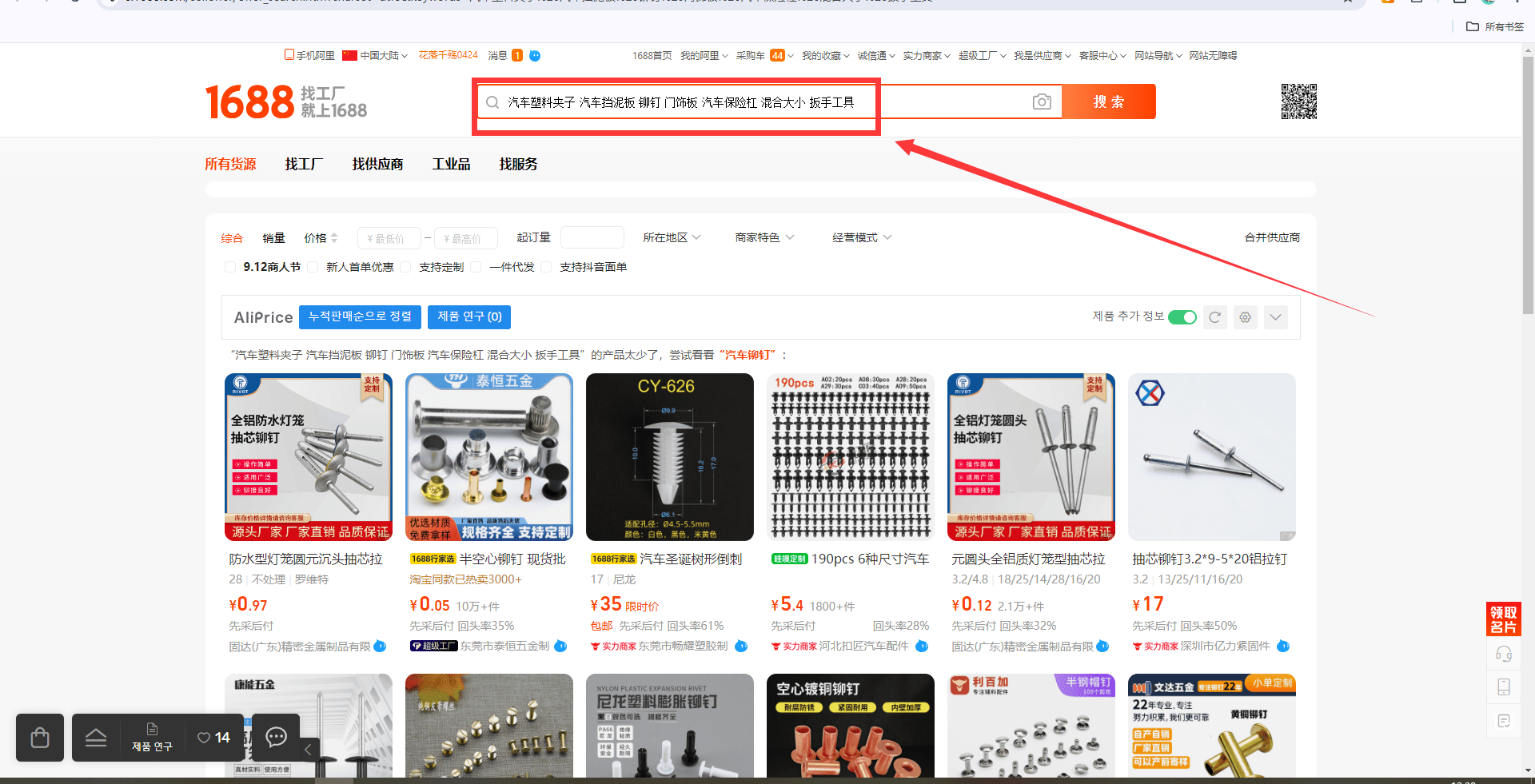Viewport: 1535px width, 784px height.
Task: Click the orange 搜索 button
Action: click(1108, 101)
